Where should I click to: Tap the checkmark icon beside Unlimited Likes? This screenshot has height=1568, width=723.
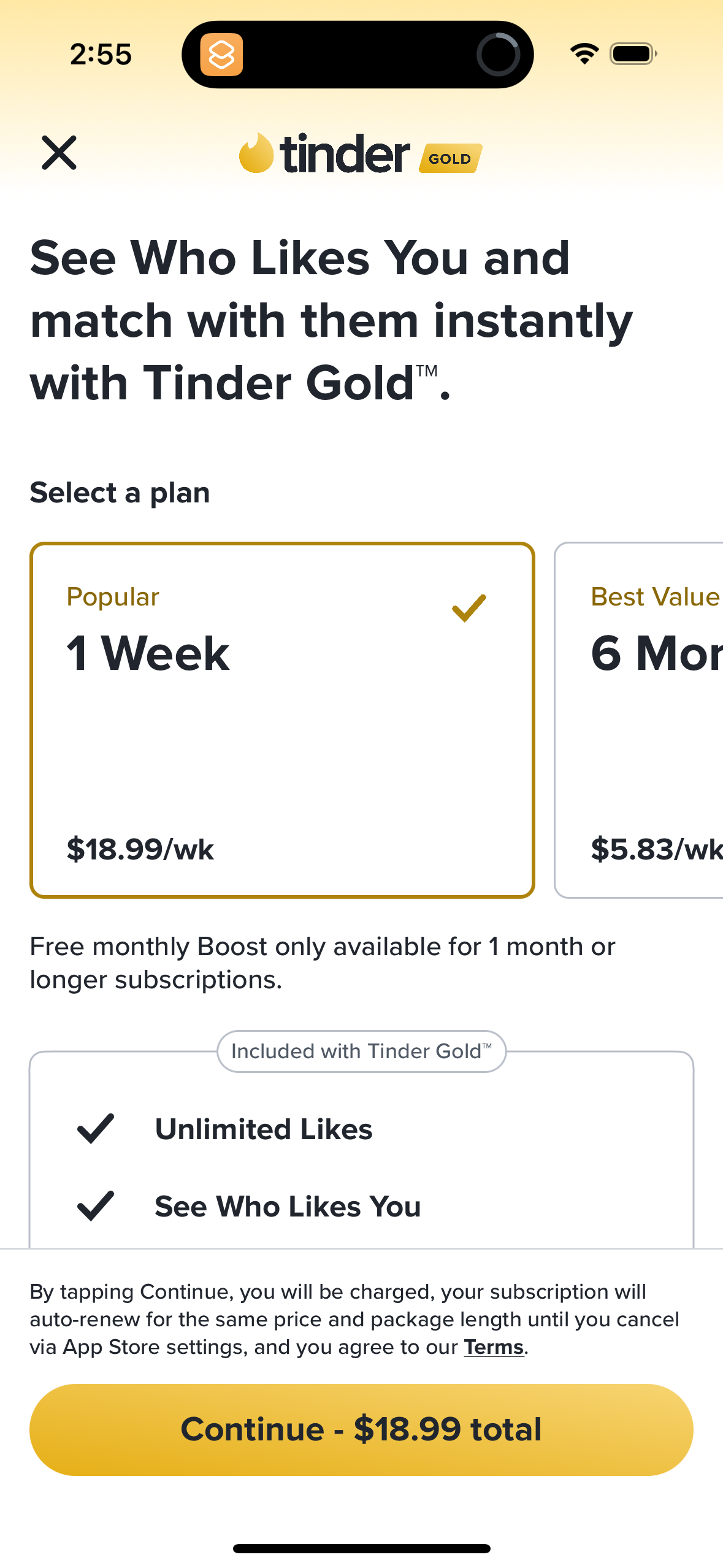pos(96,1129)
